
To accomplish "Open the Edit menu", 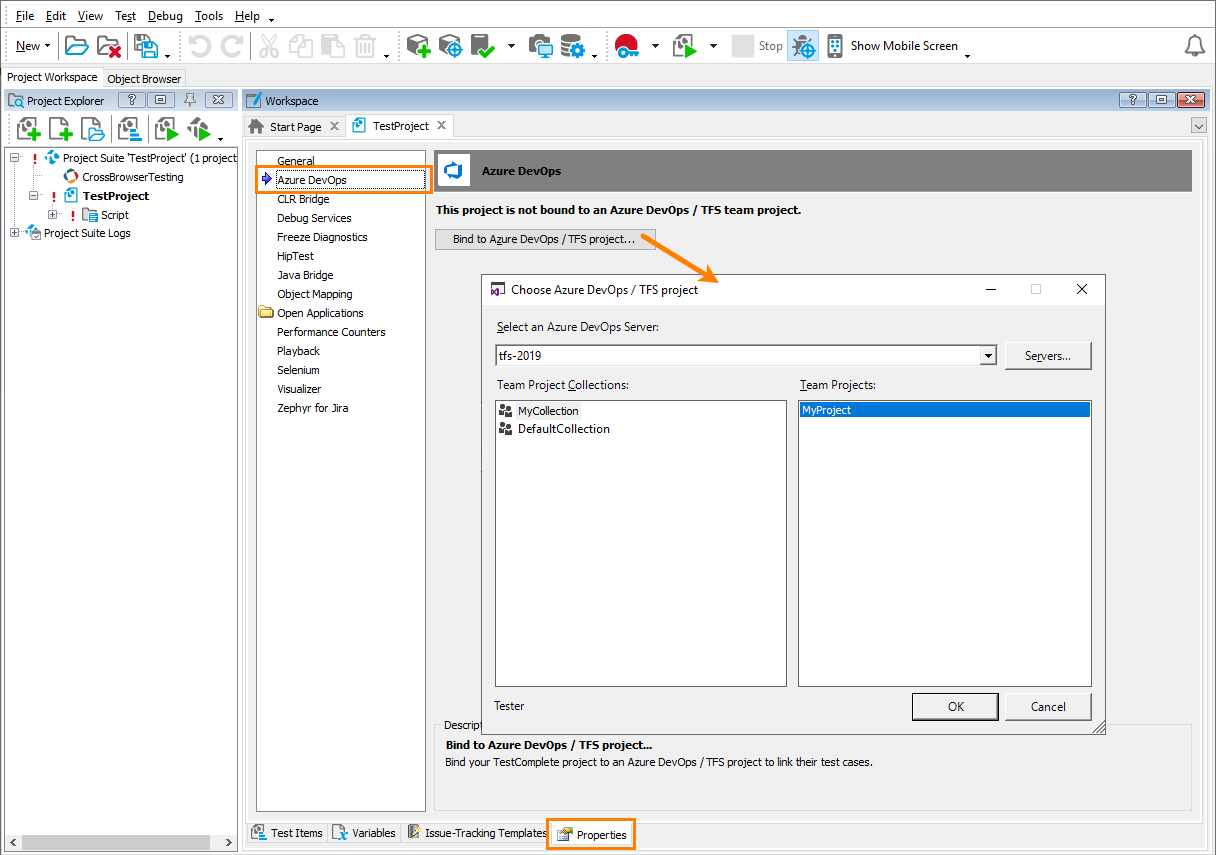I will tap(56, 16).
